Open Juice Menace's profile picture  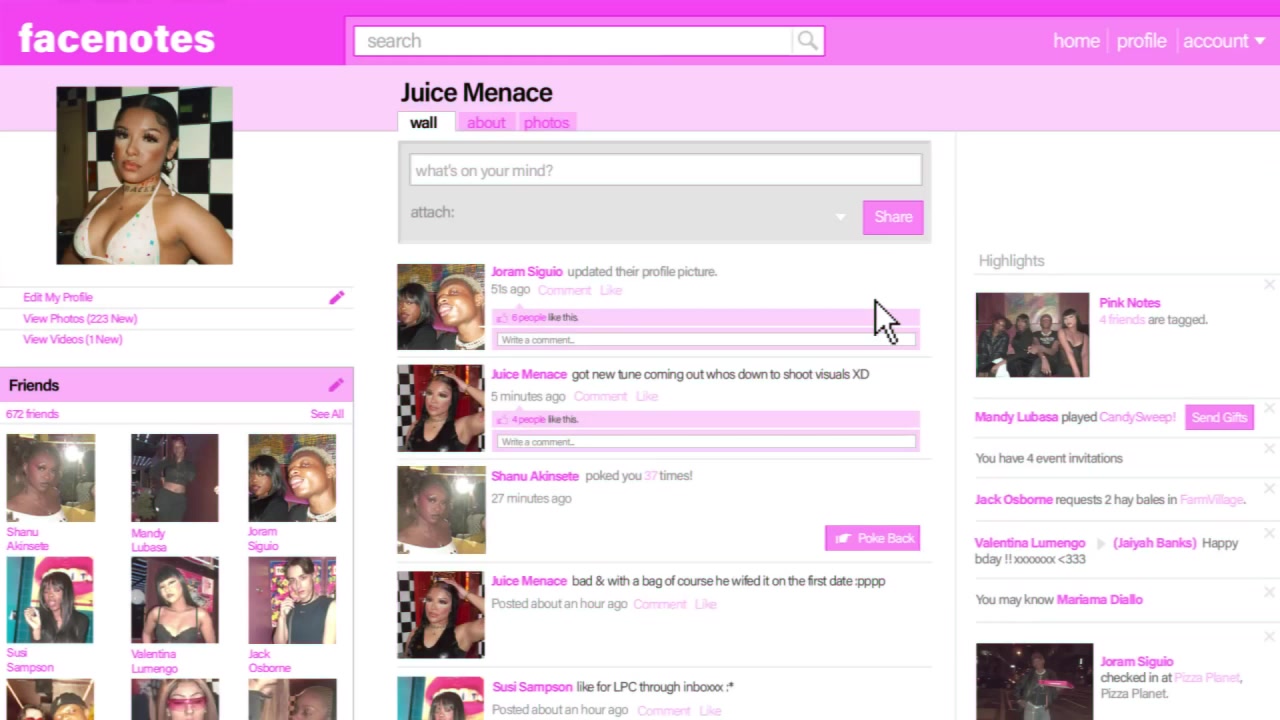(144, 175)
